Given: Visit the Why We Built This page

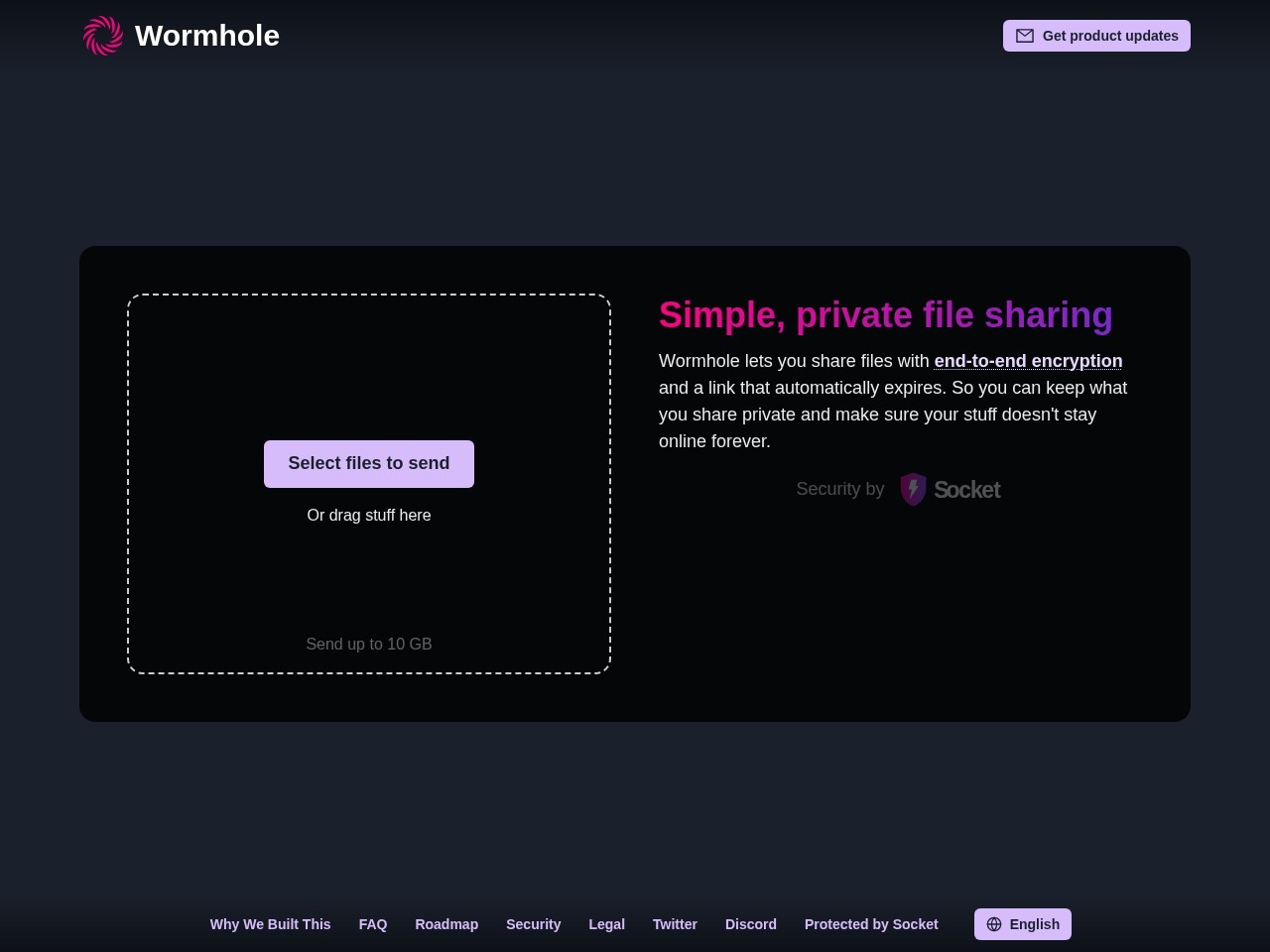Looking at the screenshot, I should coord(270,924).
